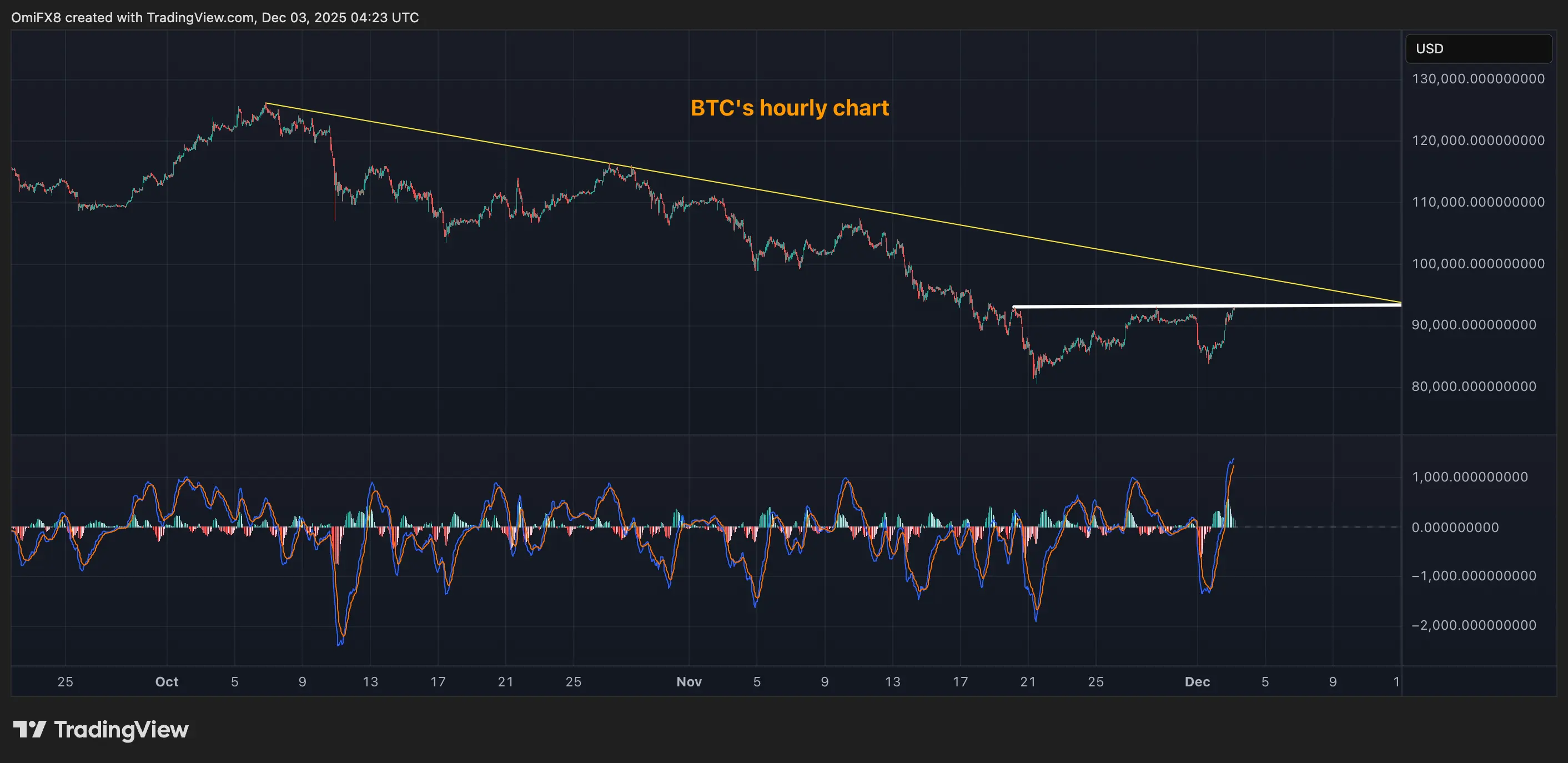Select the white horizontal resistance line
1568x763 pixels.
1187,307
